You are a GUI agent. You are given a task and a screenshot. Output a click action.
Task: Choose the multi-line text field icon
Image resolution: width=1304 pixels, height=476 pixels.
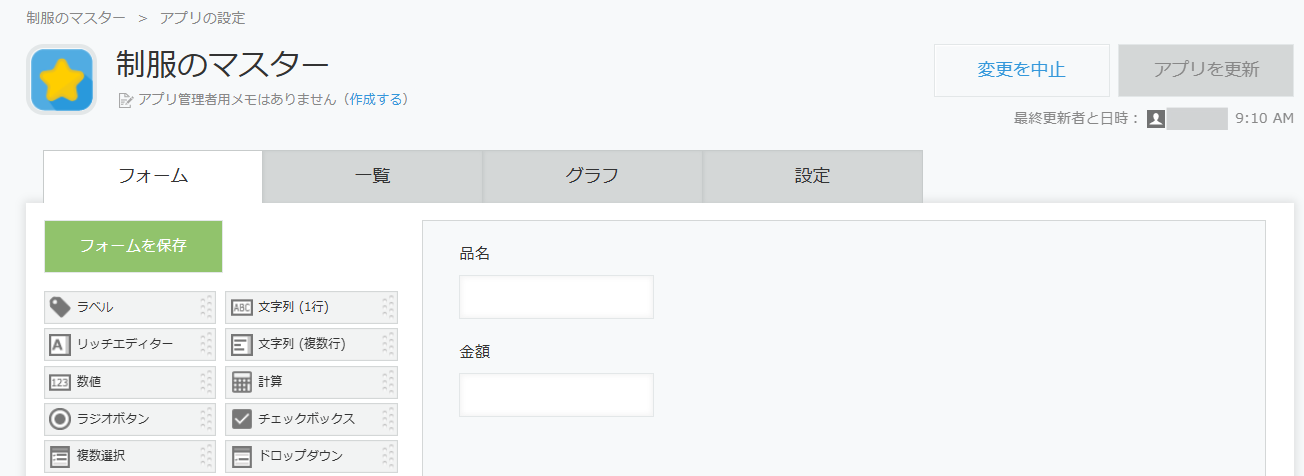pyautogui.click(x=242, y=344)
